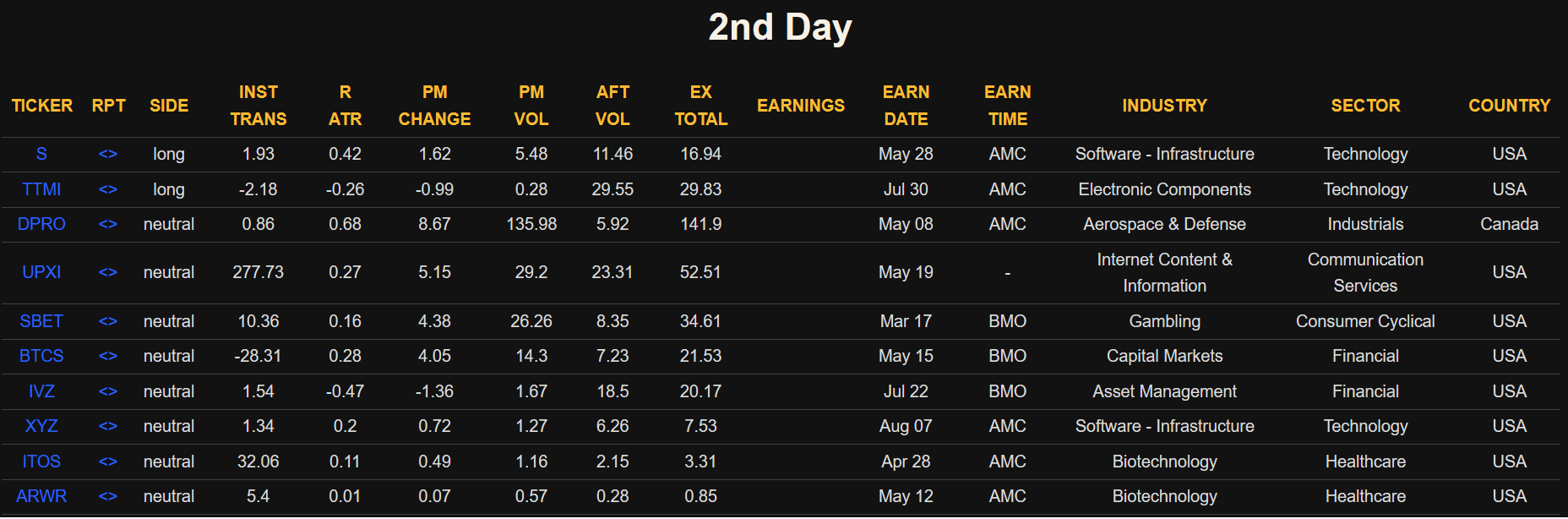
Task: Sort by the COUNTRY column header
Action: pyautogui.click(x=1509, y=106)
